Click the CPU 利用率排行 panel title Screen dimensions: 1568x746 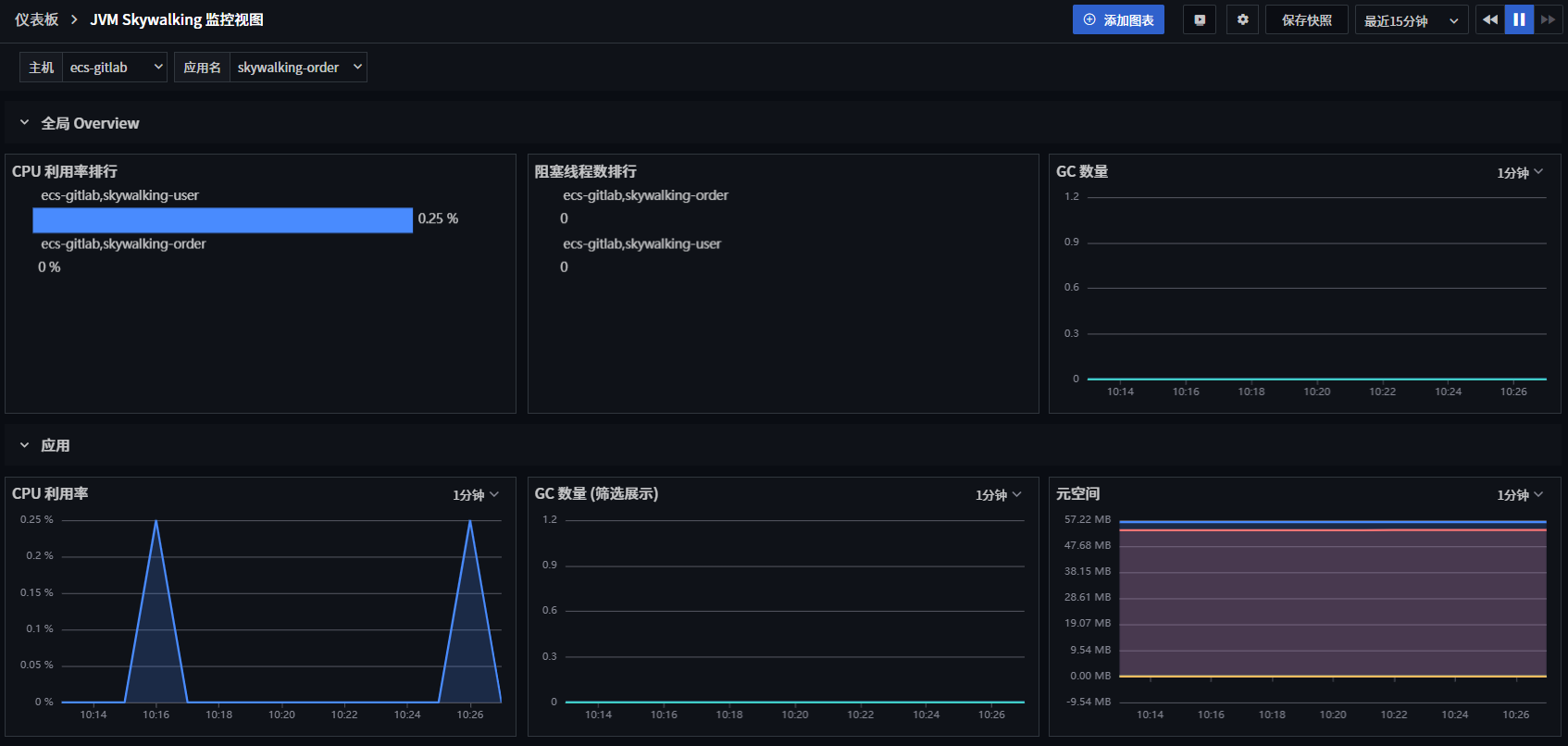(x=65, y=171)
